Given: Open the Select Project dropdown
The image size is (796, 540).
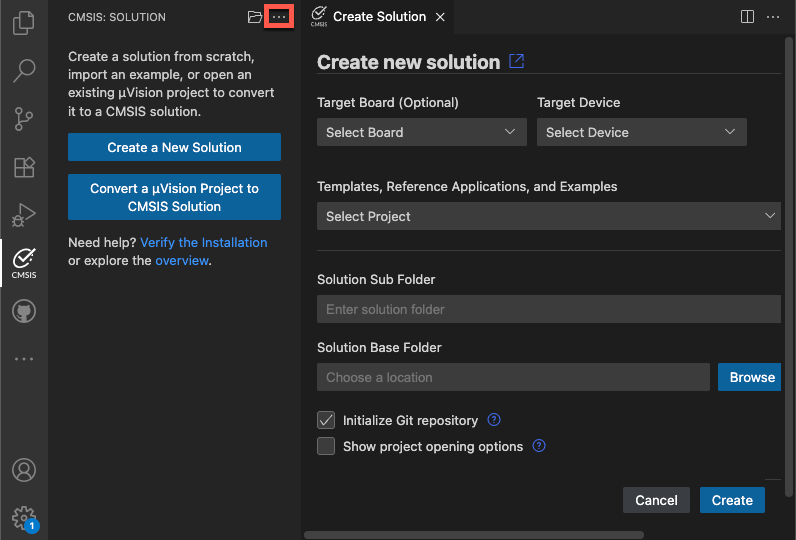Looking at the screenshot, I should click(549, 216).
